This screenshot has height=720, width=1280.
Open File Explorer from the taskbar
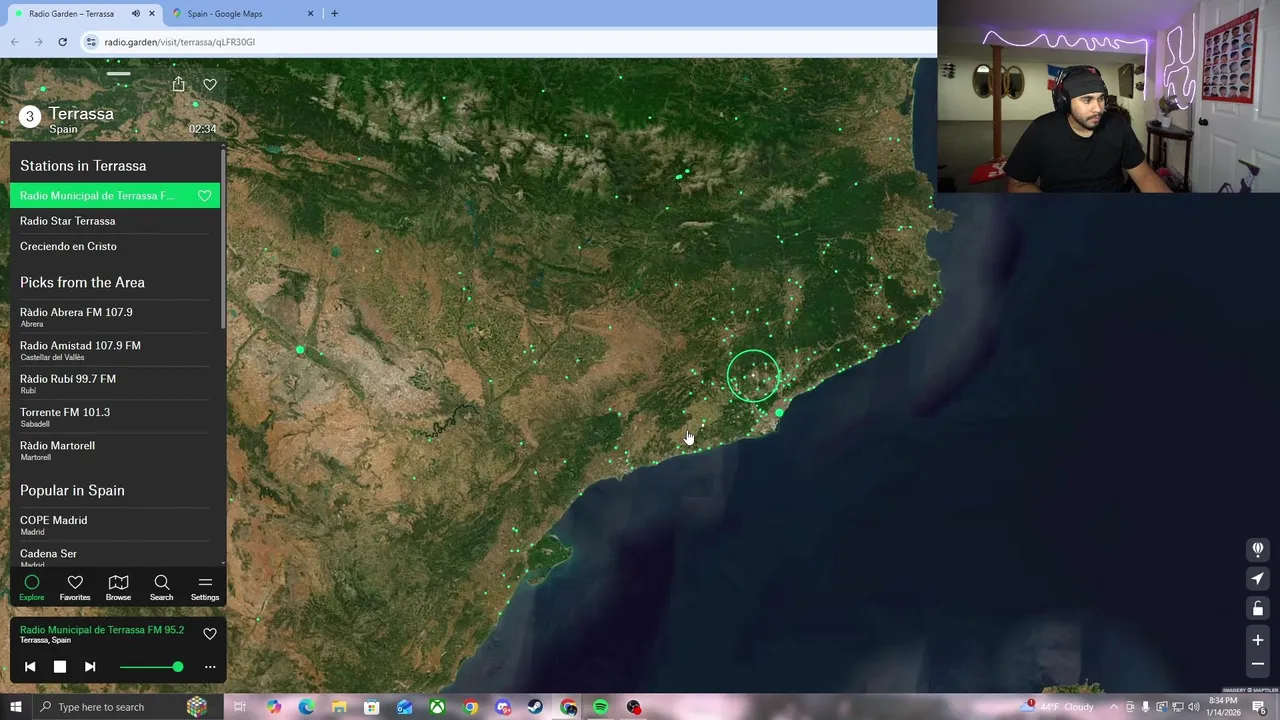click(339, 707)
